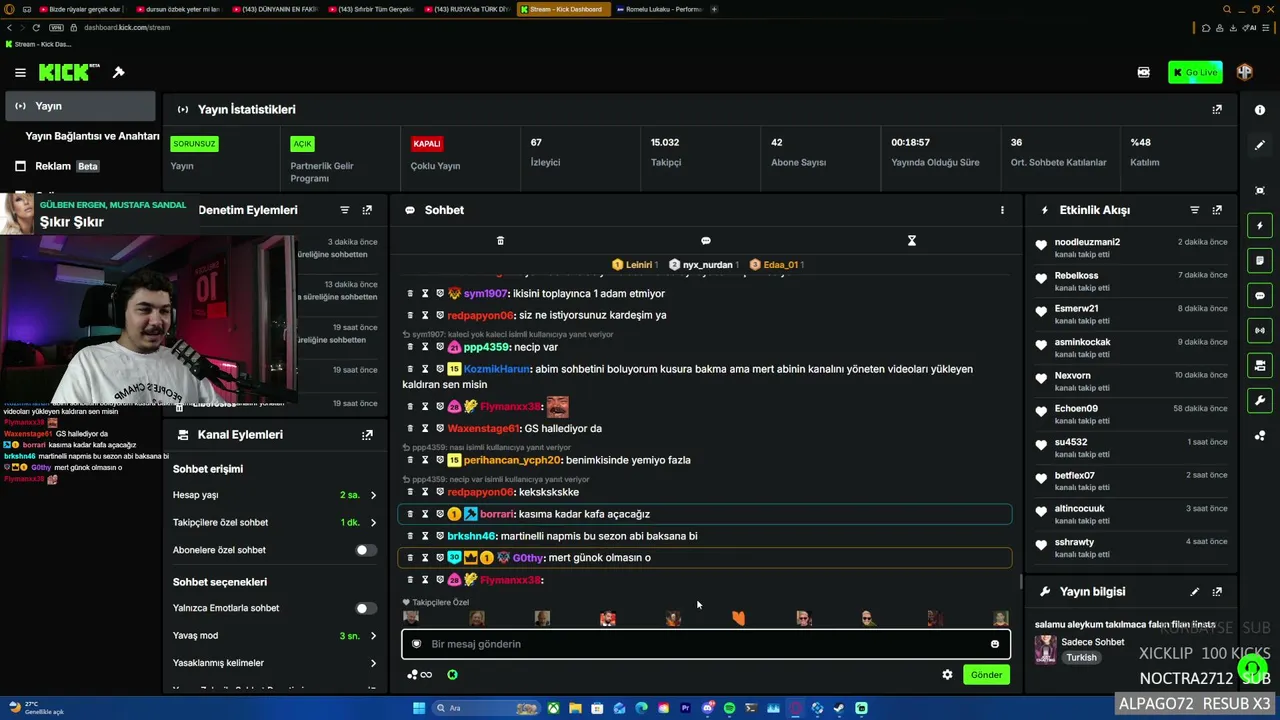Toggle the broadcast signal icon in right sidebar
The width and height of the screenshot is (1280, 720).
pos(1260,330)
